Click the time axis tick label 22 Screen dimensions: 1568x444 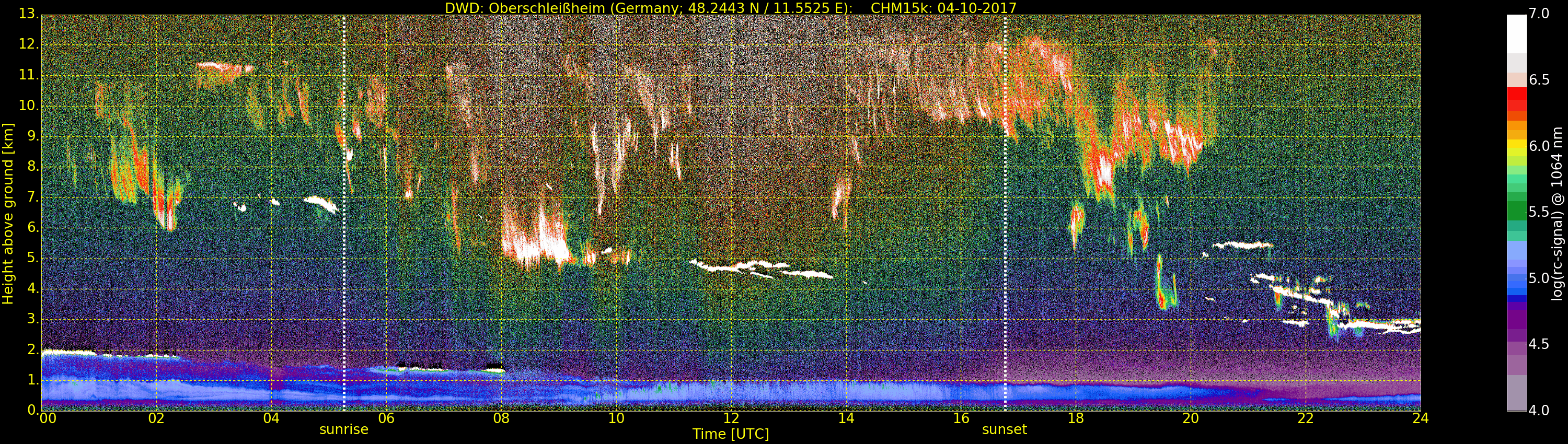1306,418
